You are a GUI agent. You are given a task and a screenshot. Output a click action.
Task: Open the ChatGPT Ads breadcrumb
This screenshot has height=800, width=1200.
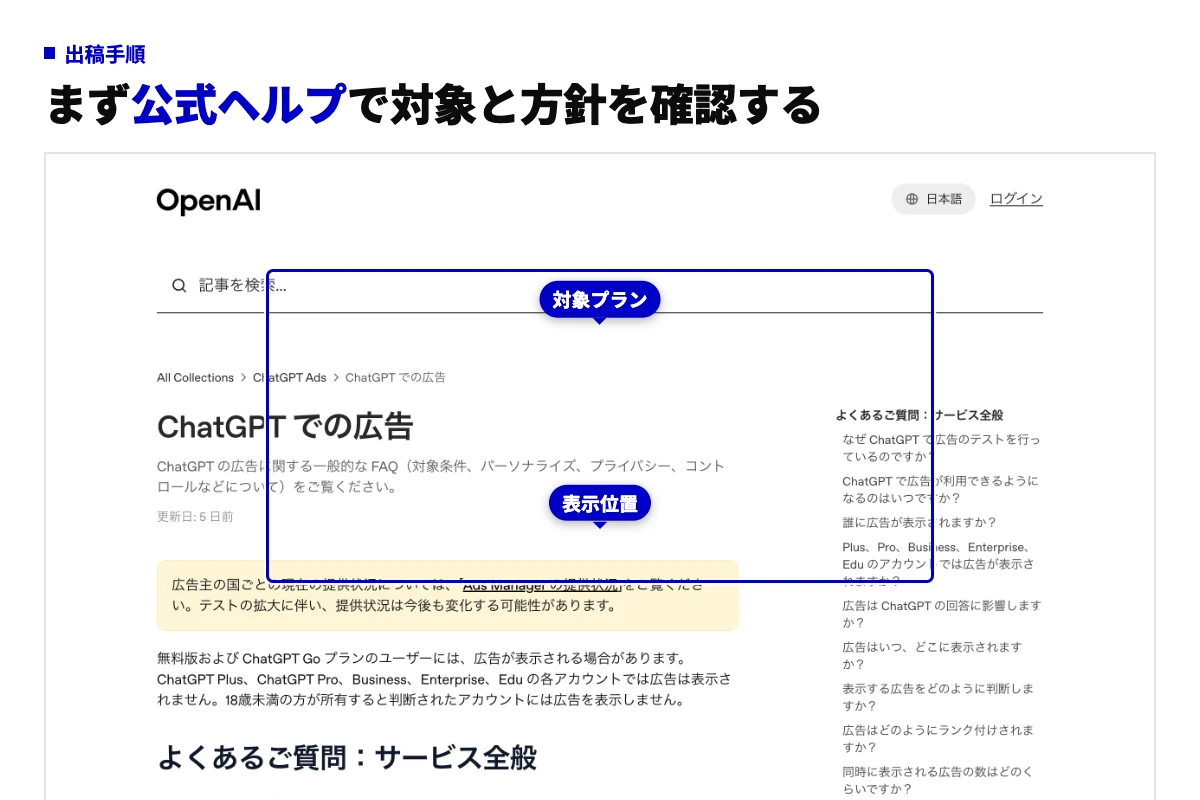289,378
